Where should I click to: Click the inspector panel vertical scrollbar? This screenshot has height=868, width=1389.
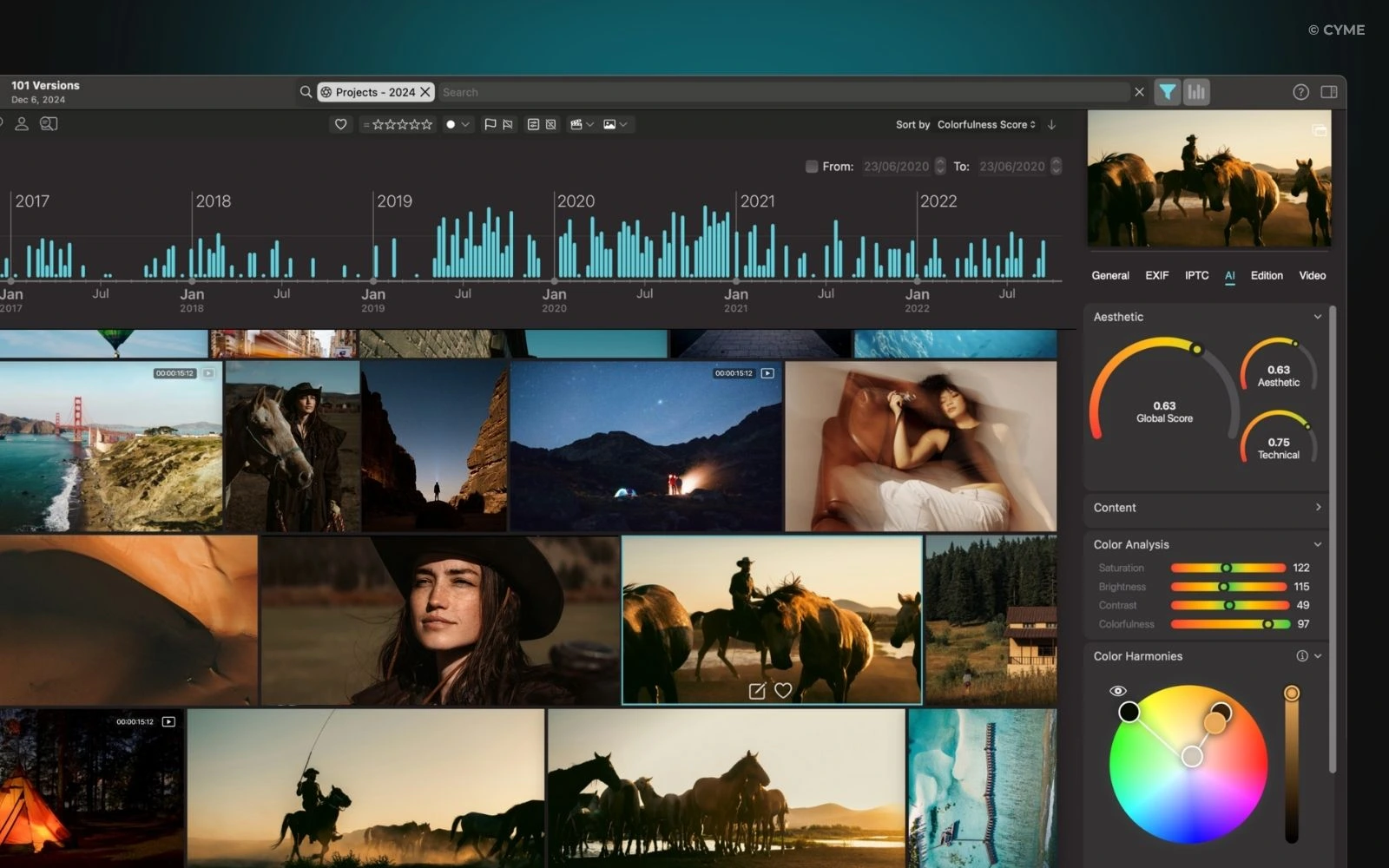[x=1333, y=538]
